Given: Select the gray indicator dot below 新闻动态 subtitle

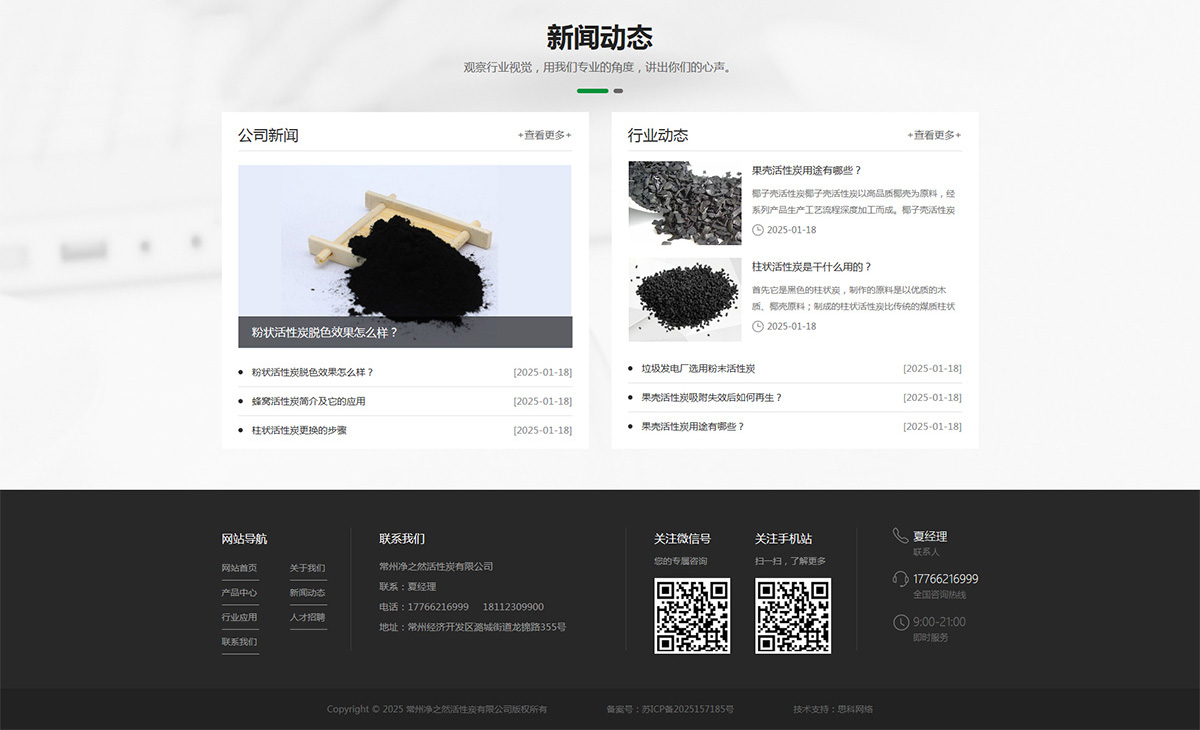Looking at the screenshot, I should coord(617,90).
